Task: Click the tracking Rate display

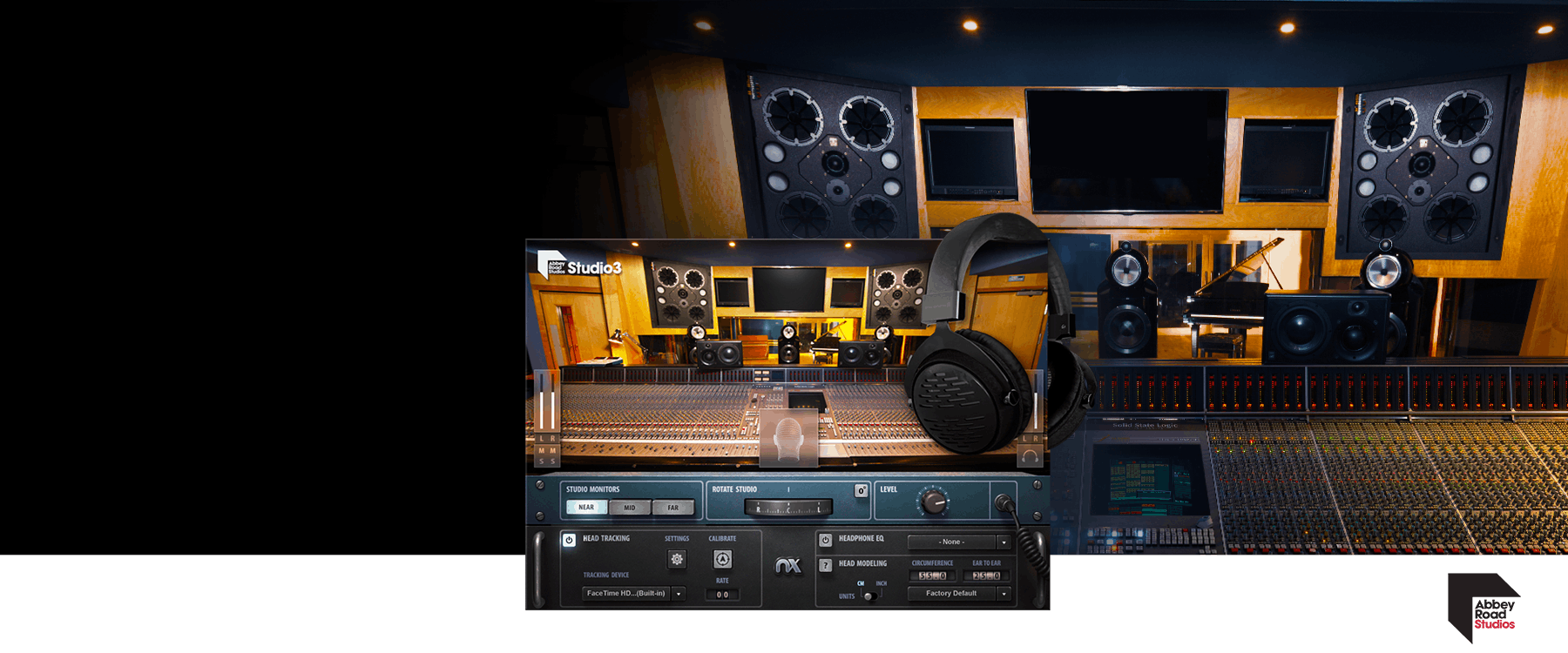Action: [722, 595]
